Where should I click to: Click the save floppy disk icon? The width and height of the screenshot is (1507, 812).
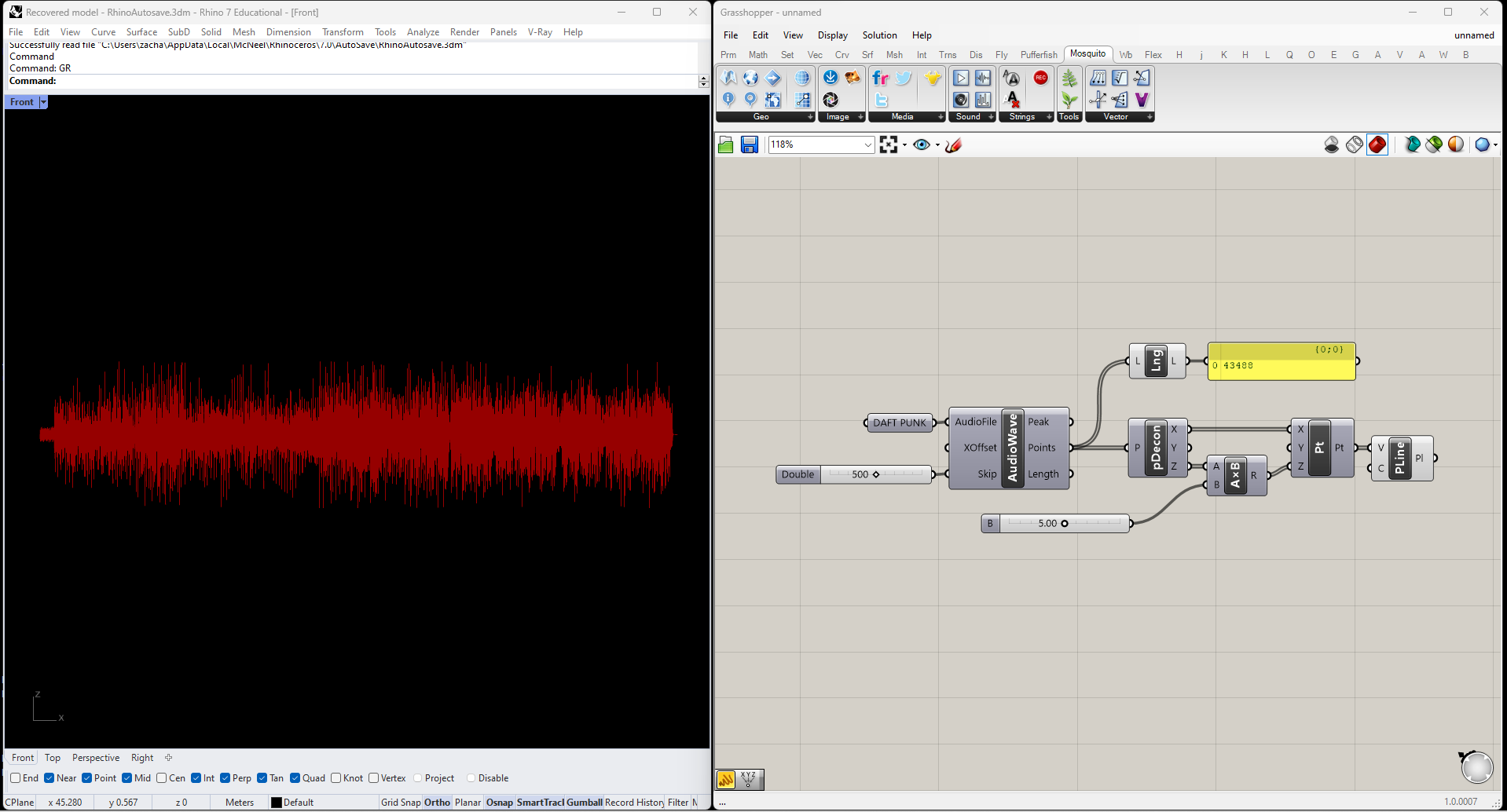coord(750,144)
